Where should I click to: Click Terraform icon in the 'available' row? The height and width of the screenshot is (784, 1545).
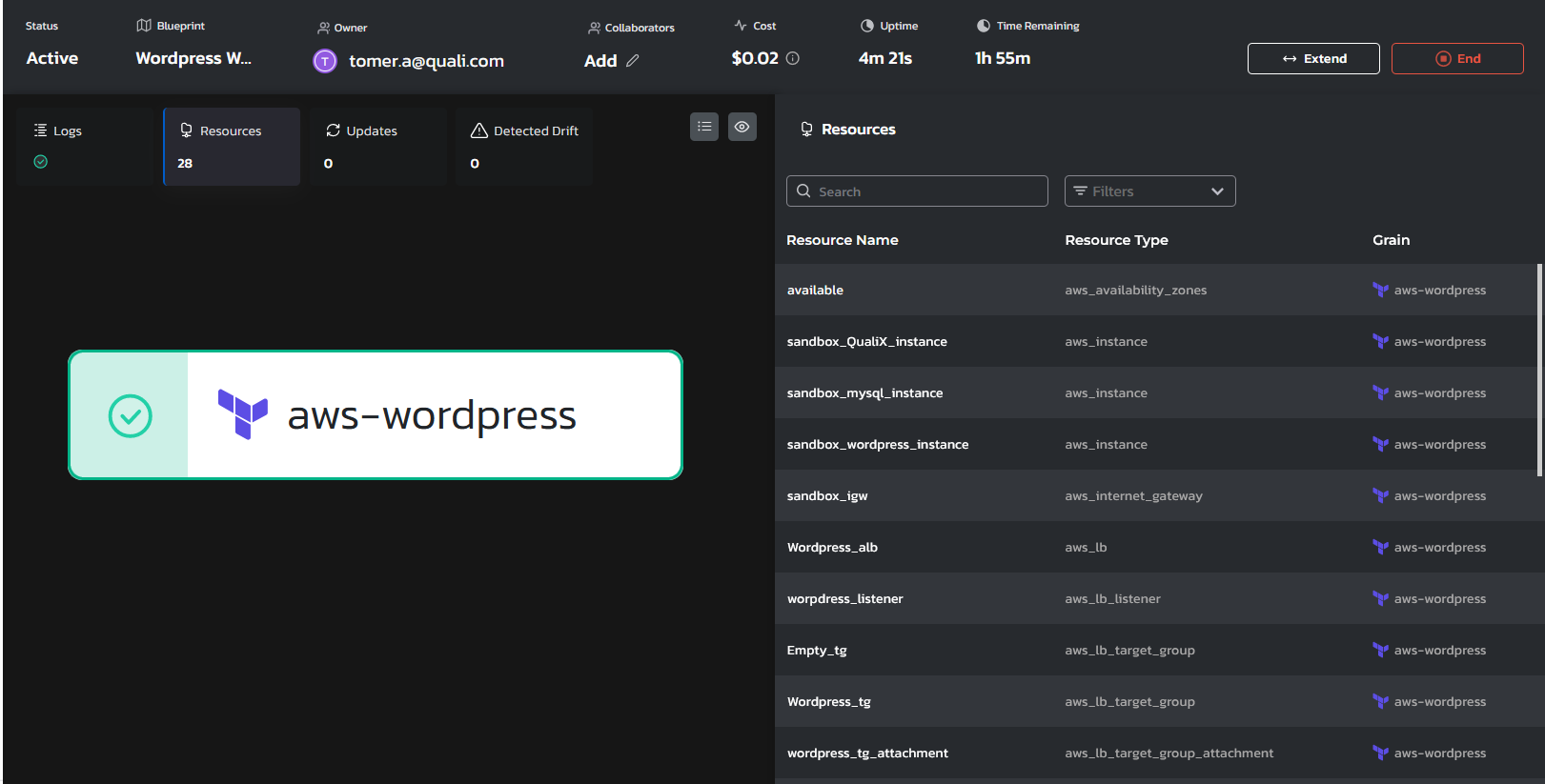(x=1380, y=290)
